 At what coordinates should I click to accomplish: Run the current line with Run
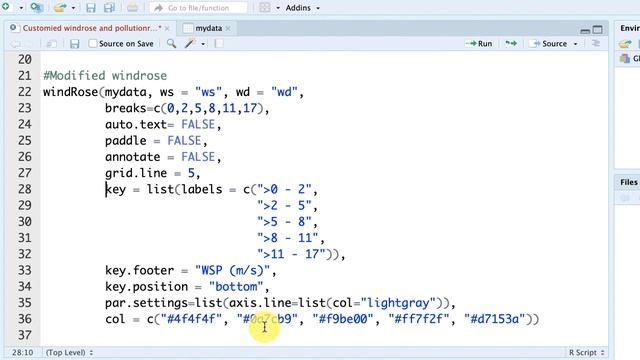pyautogui.click(x=479, y=43)
